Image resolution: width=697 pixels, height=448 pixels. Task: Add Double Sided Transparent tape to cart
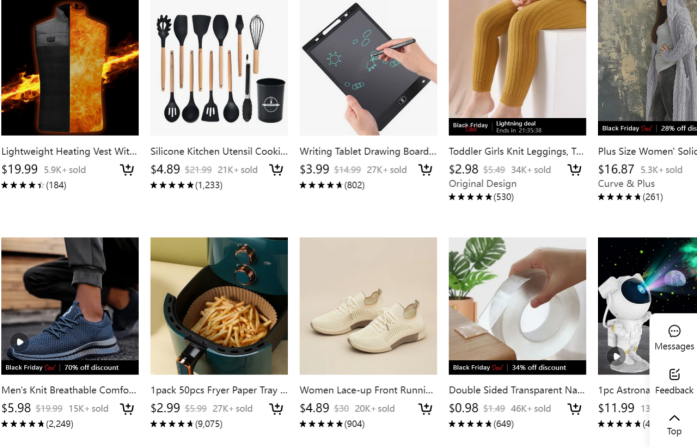(x=574, y=408)
